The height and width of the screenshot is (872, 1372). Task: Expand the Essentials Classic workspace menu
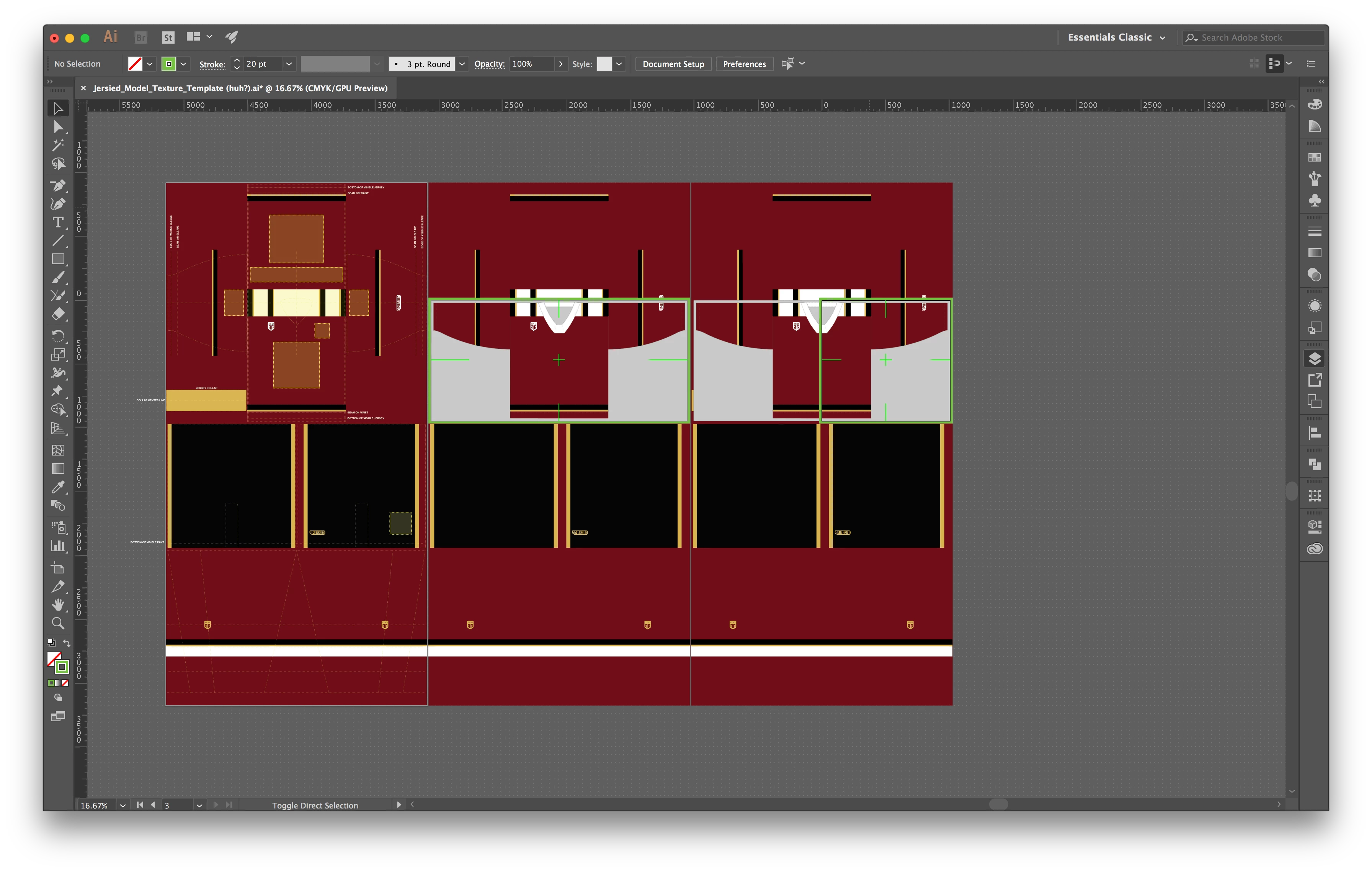1116,38
